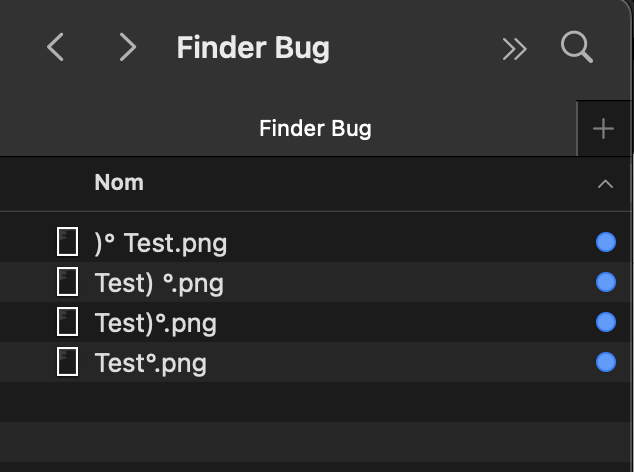Select the Finder Bug tab
The height and width of the screenshot is (472, 634).
[x=315, y=129]
